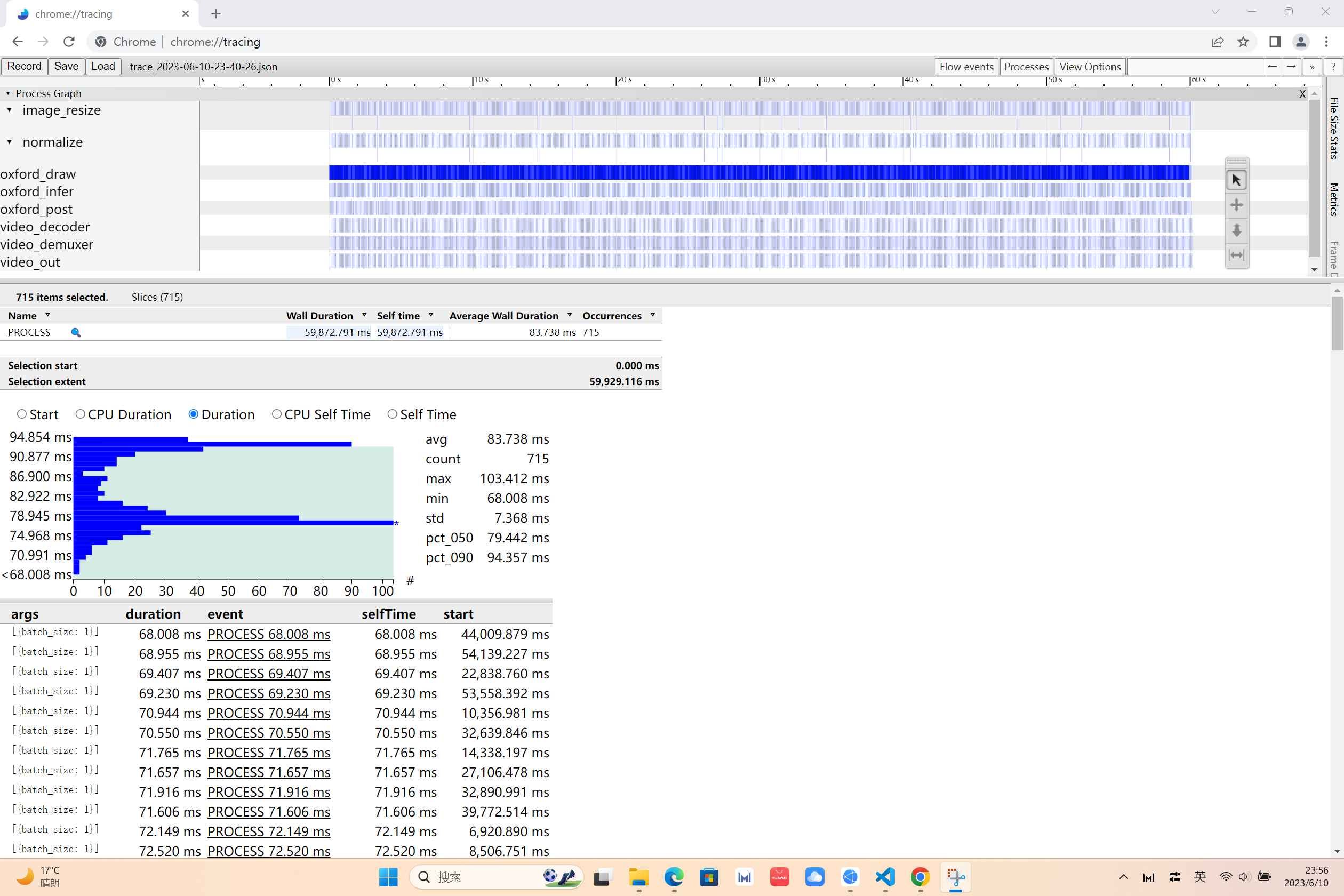Screen dimensions: 1344x896
Task: Choose the Start radio option
Action: coord(22,414)
